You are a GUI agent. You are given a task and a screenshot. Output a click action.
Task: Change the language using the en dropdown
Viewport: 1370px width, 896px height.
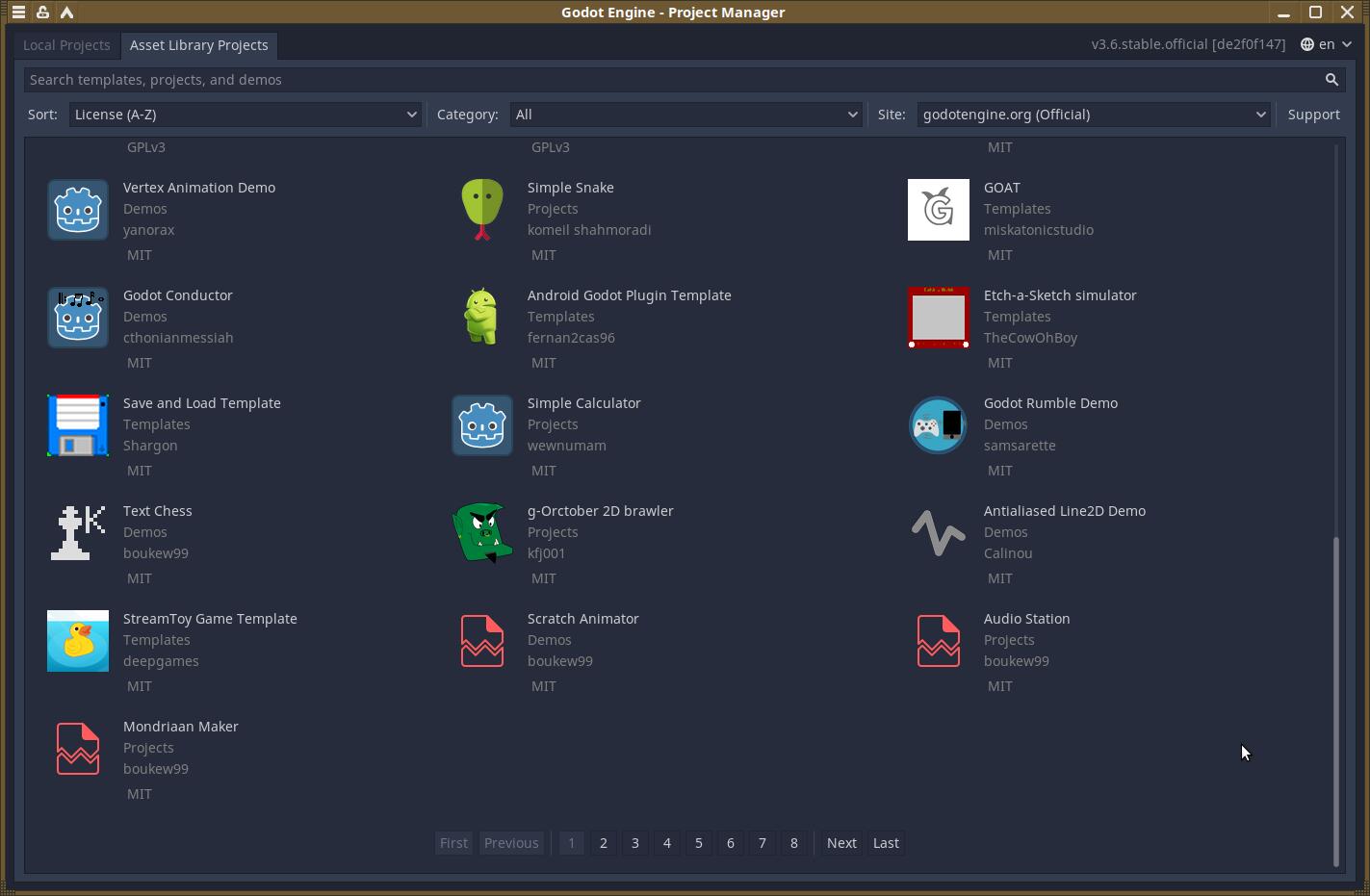pos(1327,44)
